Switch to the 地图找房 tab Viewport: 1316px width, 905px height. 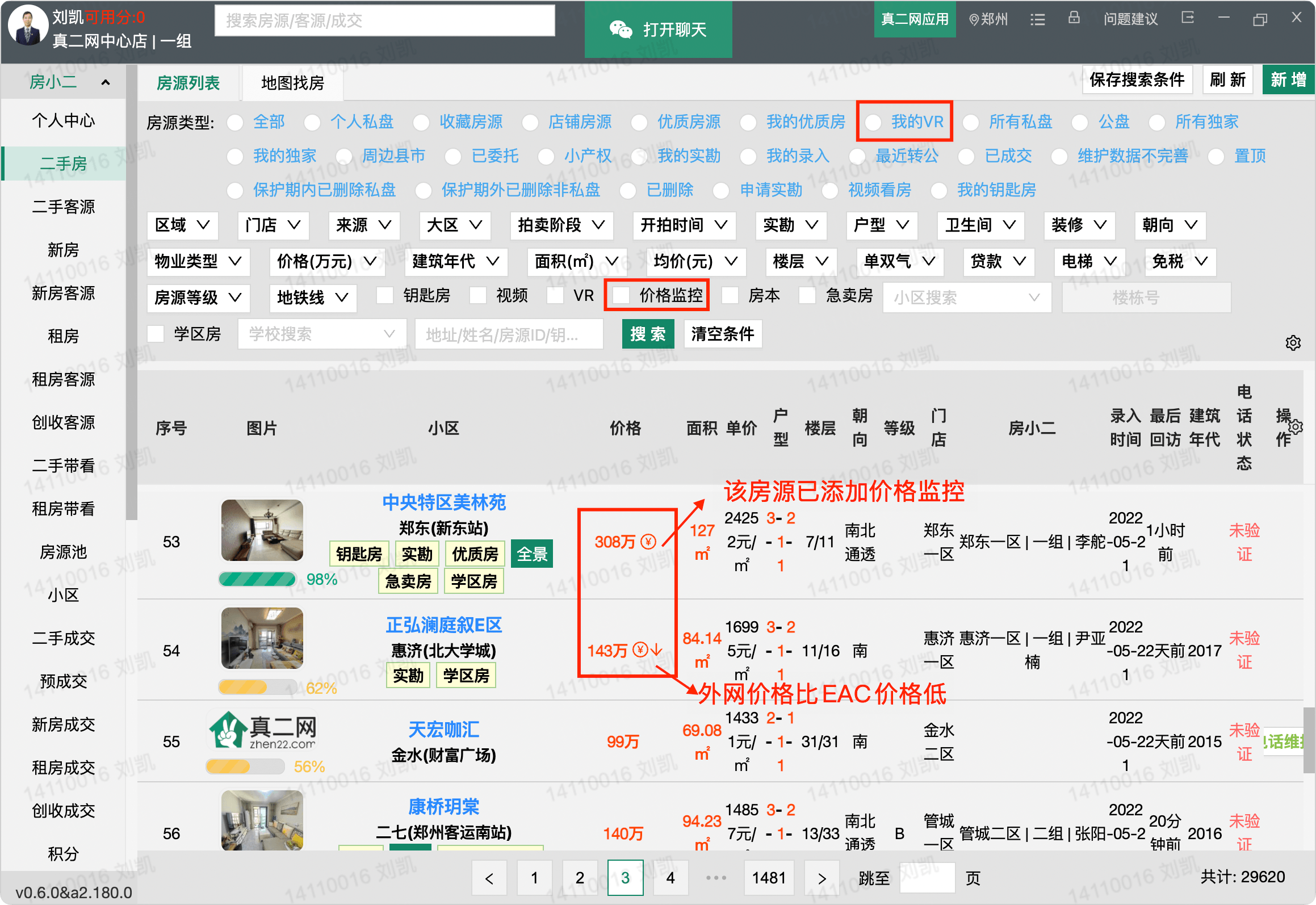pyautogui.click(x=292, y=83)
